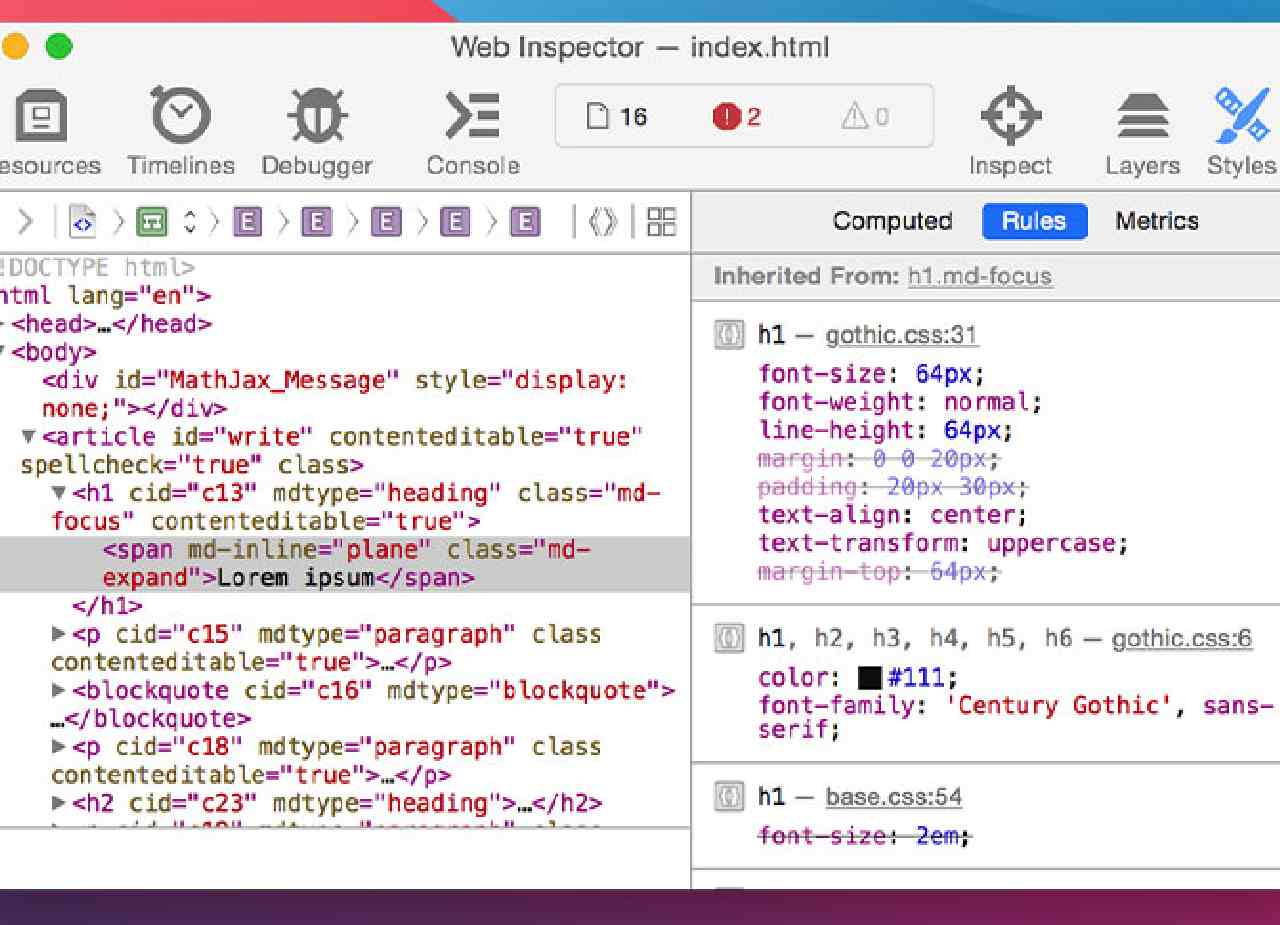Click the first purple E element breadcrumb

[247, 222]
